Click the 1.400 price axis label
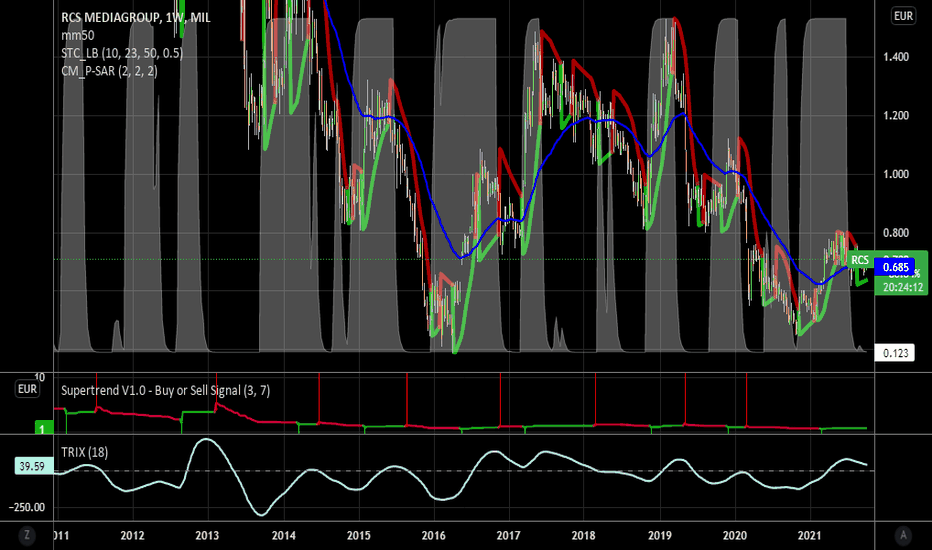 coord(896,57)
